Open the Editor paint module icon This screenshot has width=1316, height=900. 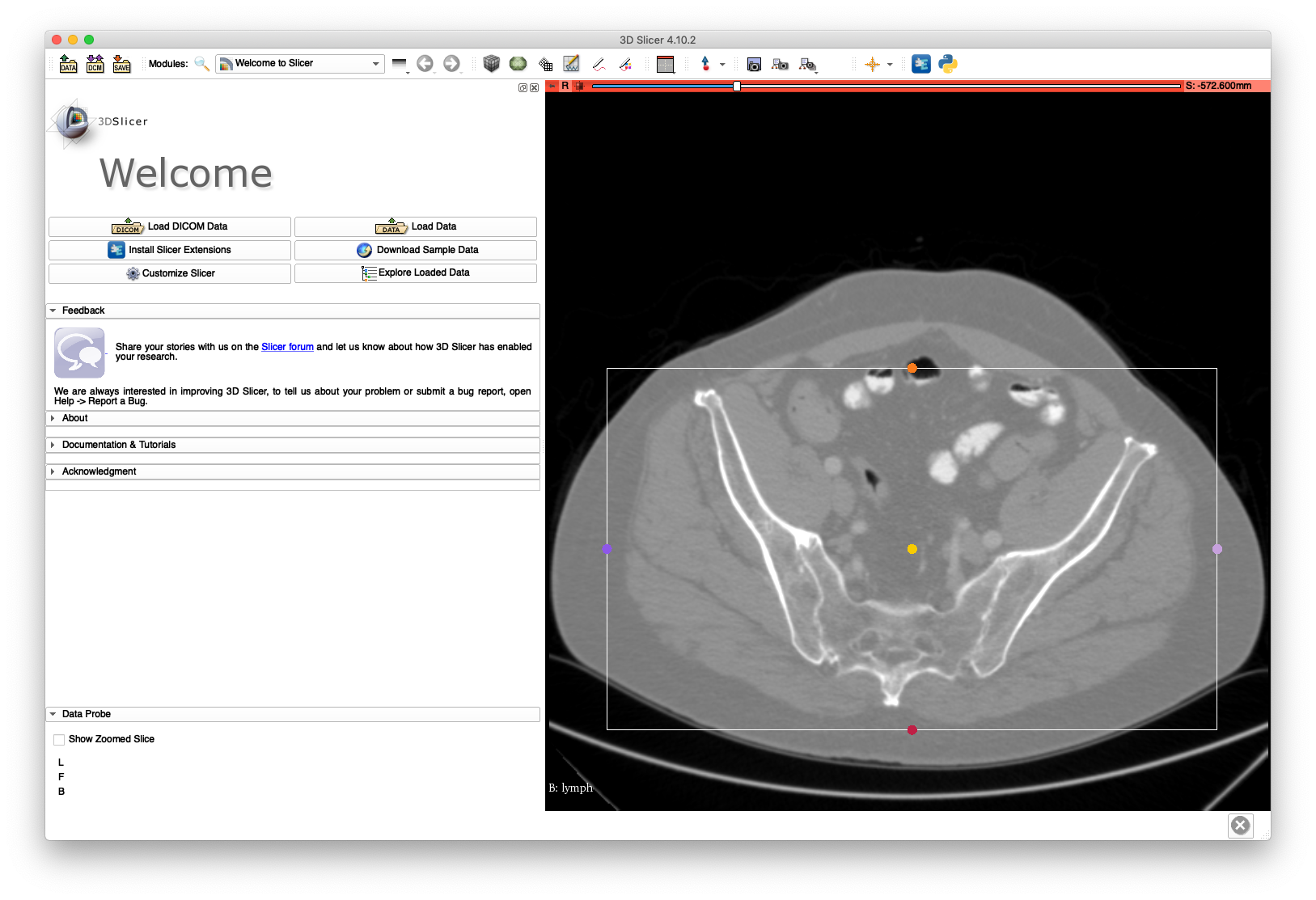625,64
